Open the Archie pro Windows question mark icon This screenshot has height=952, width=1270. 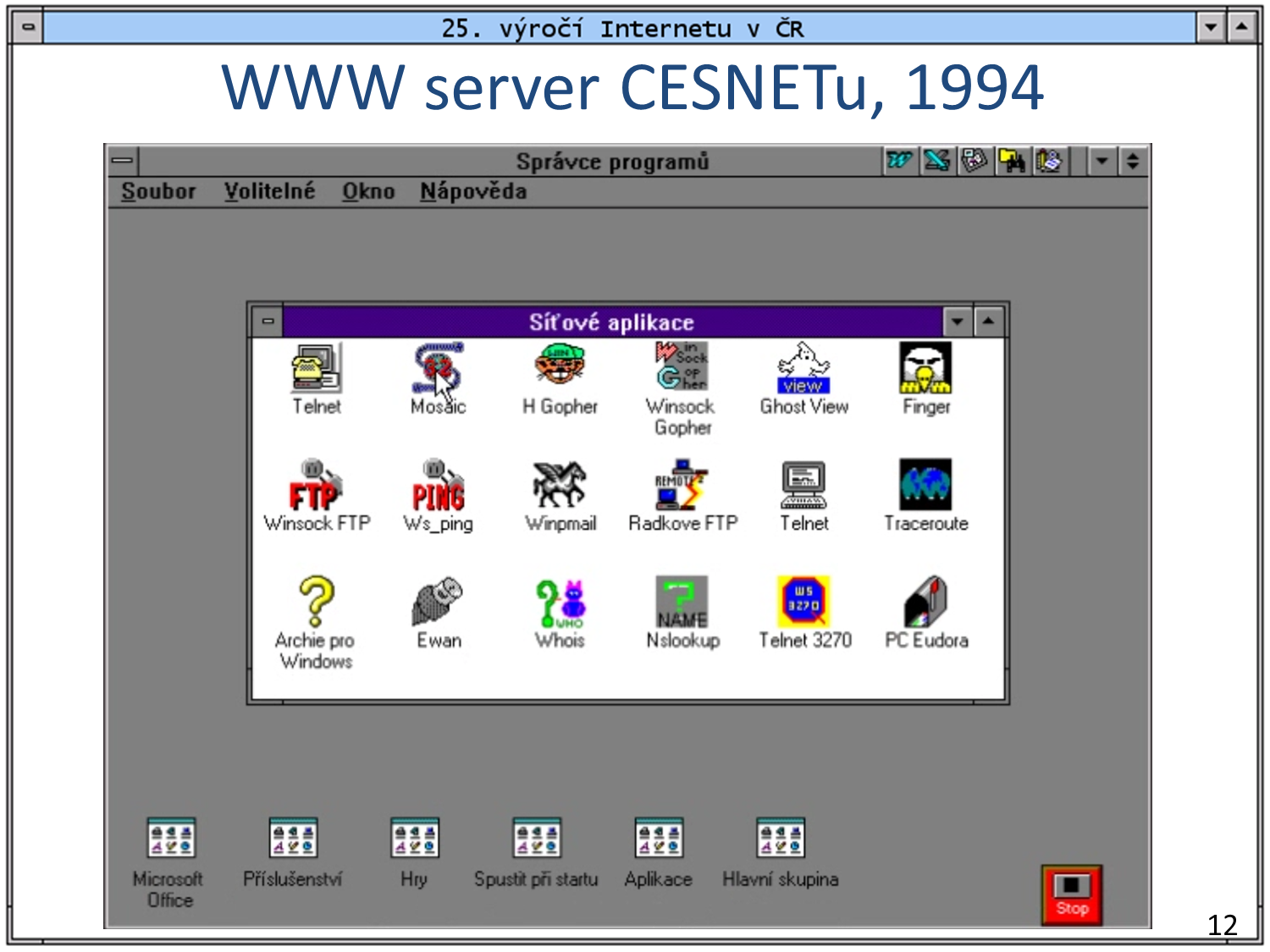(317, 601)
